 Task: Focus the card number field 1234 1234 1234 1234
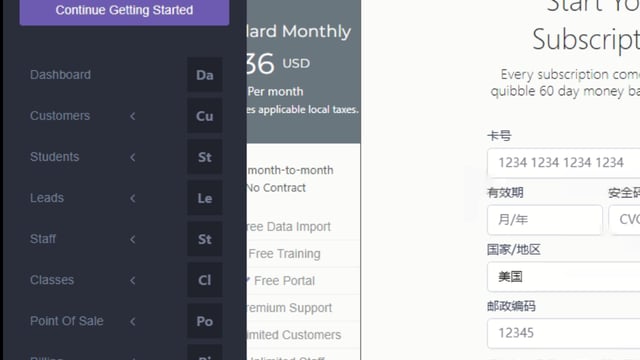[564, 163]
